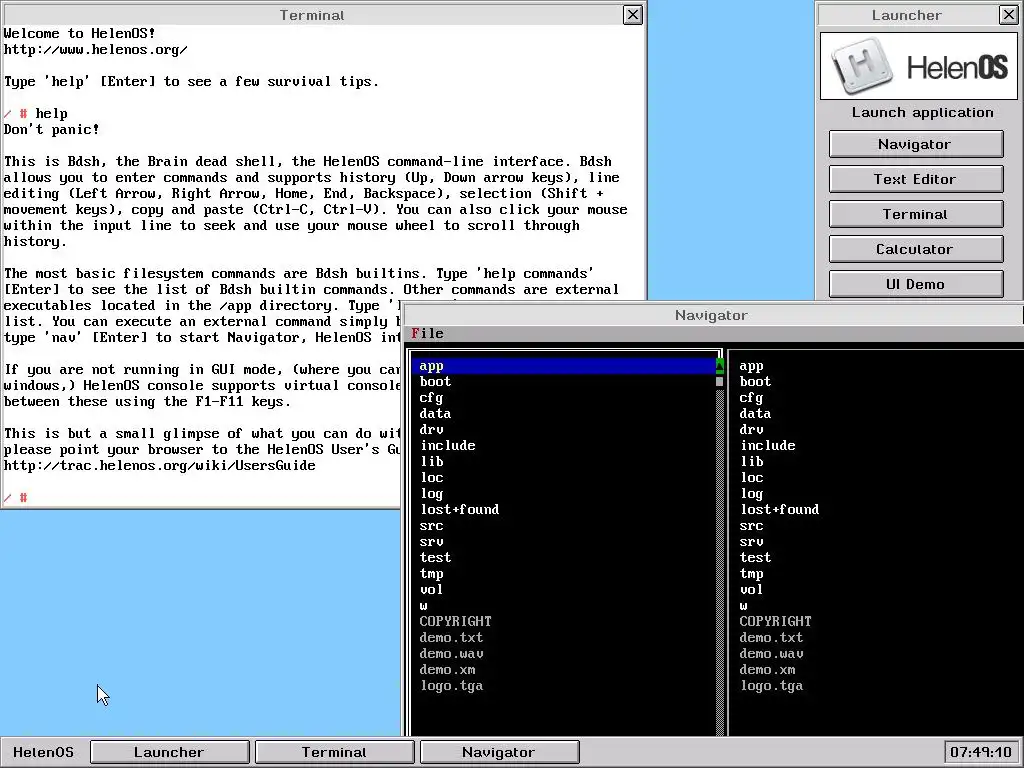Launch UI Demo application
This screenshot has width=1024, height=768.
916,284
